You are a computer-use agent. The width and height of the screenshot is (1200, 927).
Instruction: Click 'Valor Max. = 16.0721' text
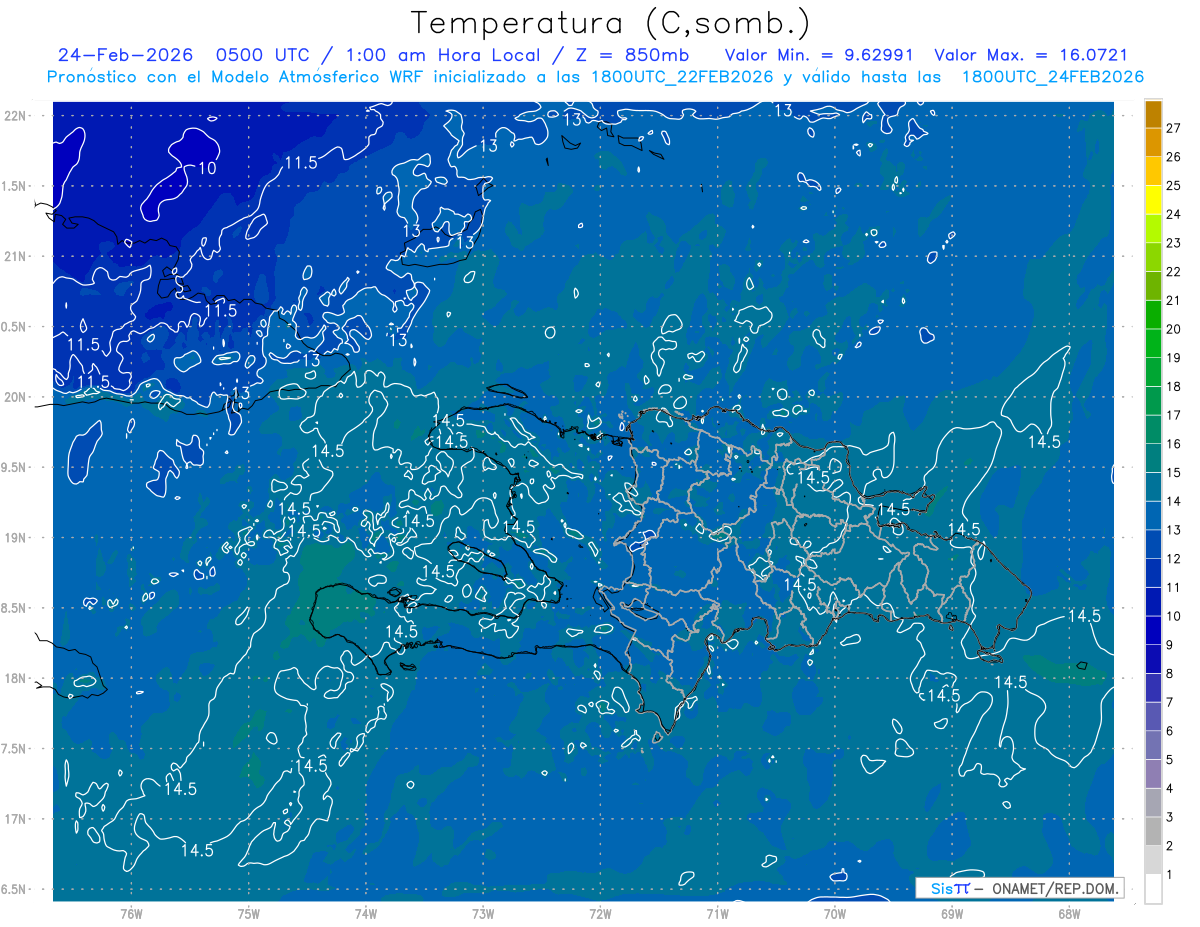[x=1031, y=55]
